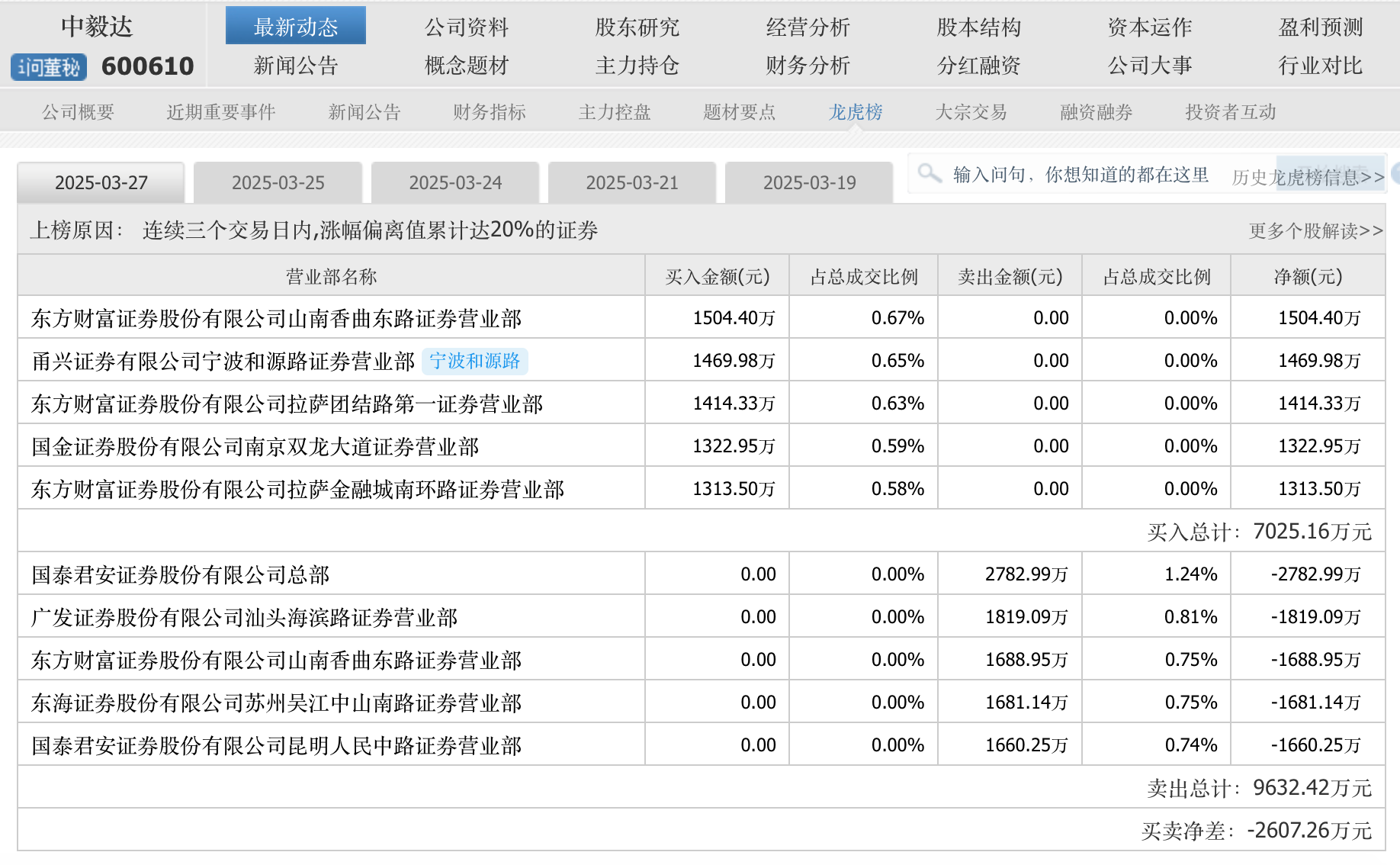
Task: Click the 最新动态 highlighted menu button
Action: coord(295,27)
